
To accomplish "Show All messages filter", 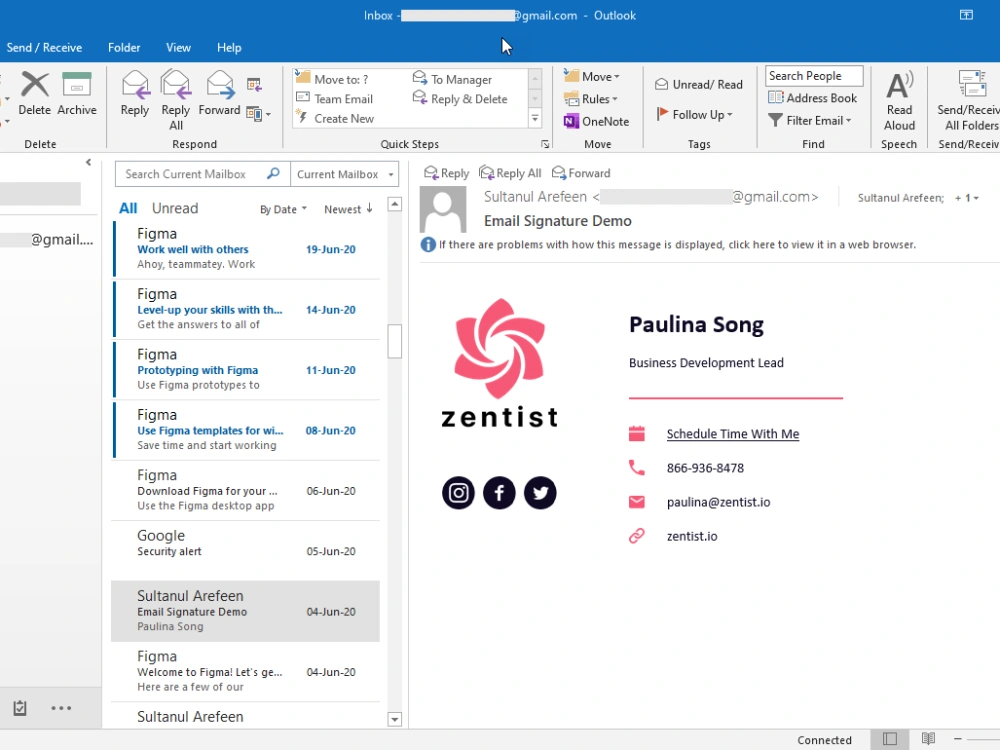I will (x=128, y=209).
